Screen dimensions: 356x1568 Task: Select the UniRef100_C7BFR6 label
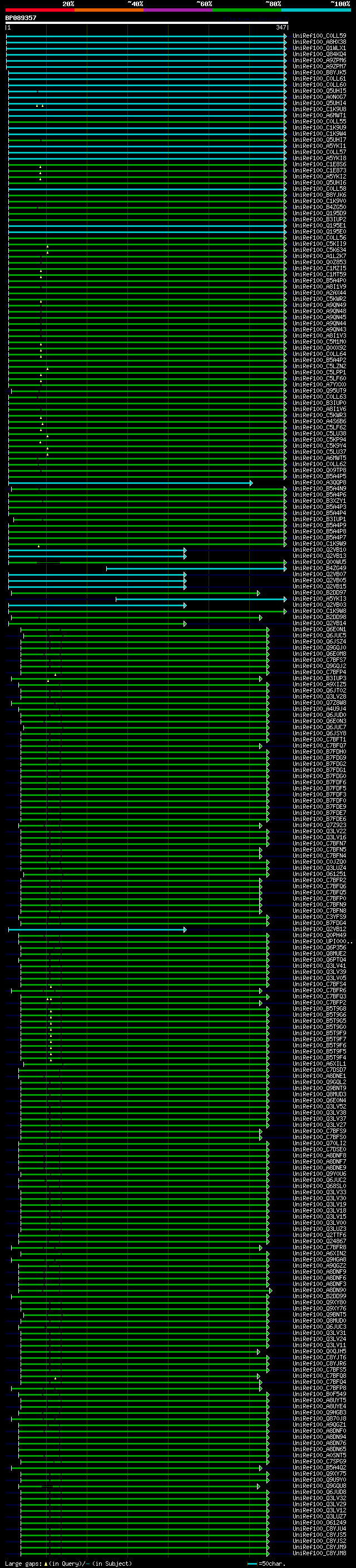tap(319, 990)
